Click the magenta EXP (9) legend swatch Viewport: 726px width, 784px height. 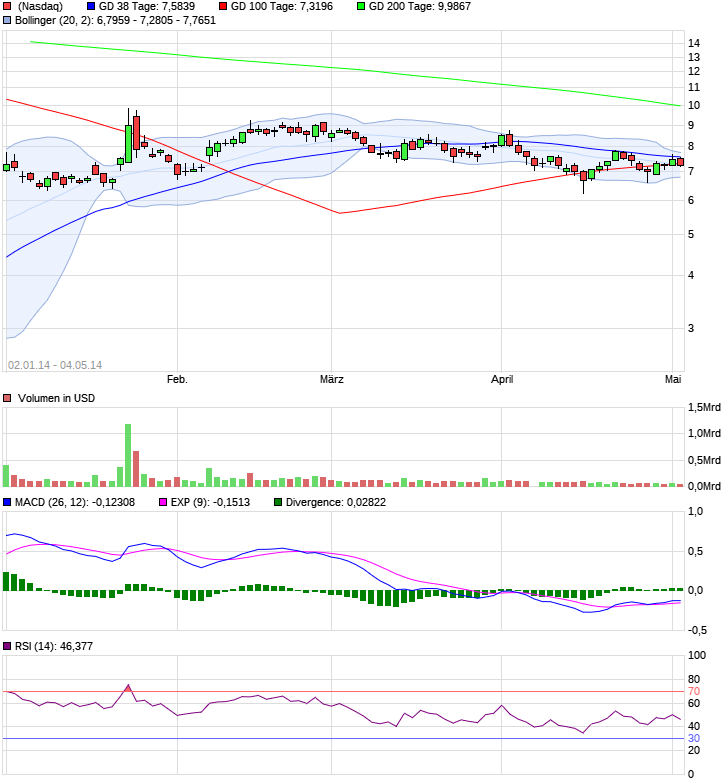coord(162,502)
